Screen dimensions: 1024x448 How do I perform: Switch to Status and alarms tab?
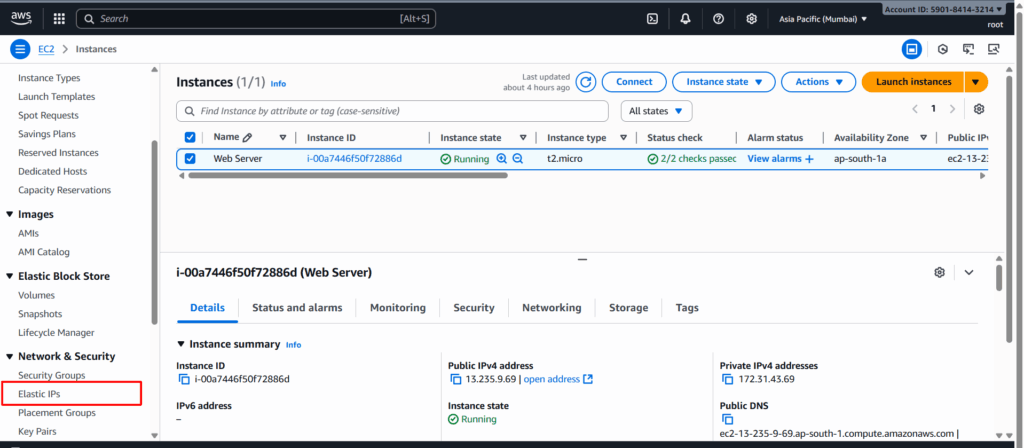(297, 308)
